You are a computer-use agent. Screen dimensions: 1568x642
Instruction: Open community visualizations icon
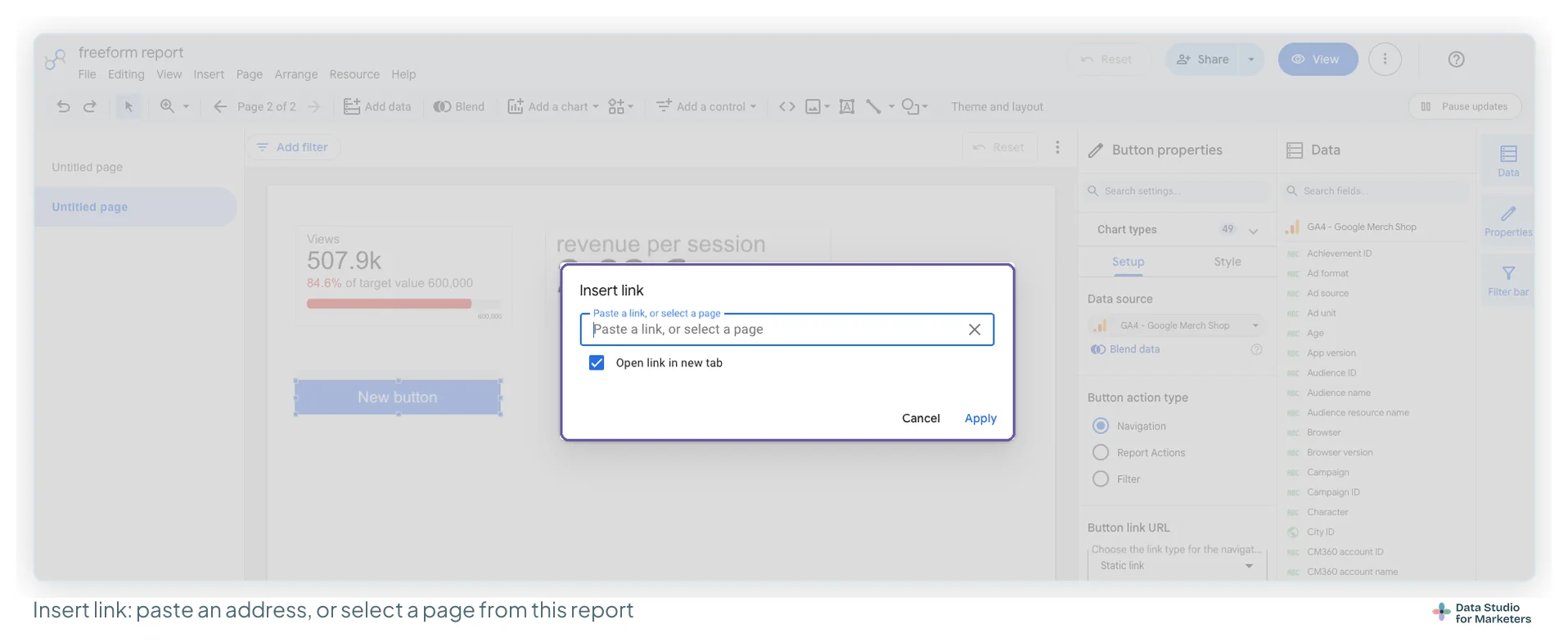click(616, 106)
